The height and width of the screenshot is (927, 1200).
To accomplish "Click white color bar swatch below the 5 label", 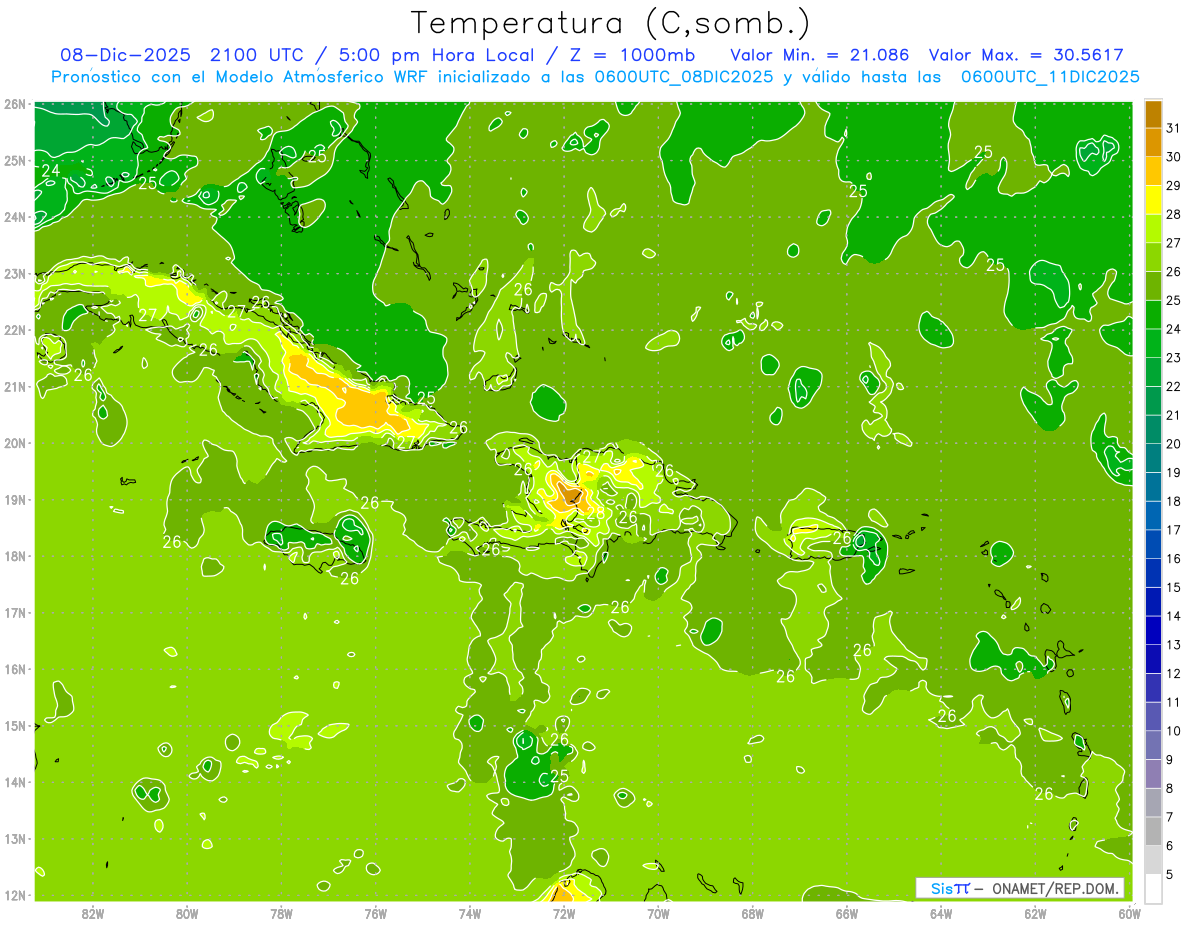I will click(x=1154, y=888).
